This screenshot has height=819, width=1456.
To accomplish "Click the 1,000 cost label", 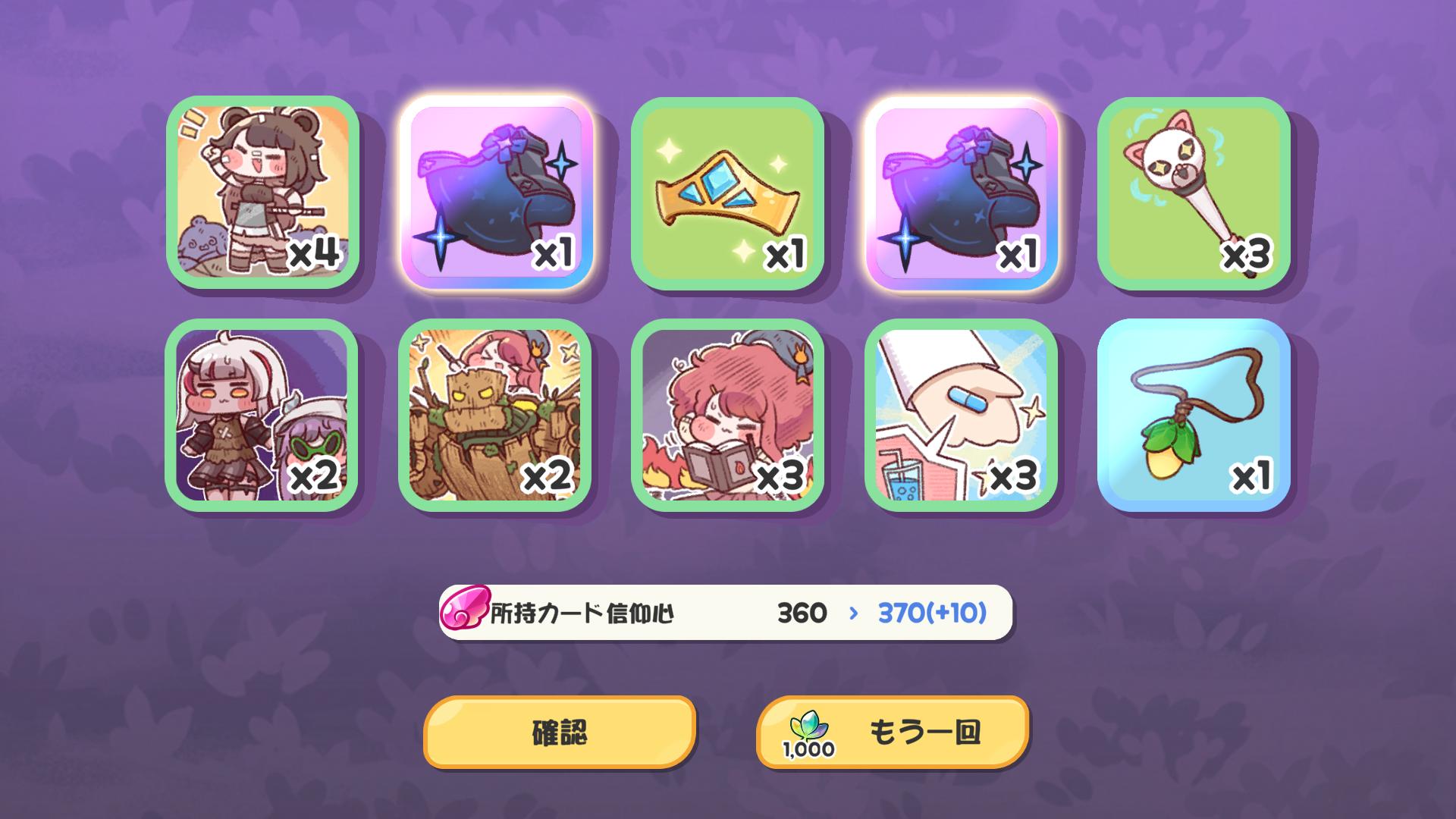I will pos(808,749).
